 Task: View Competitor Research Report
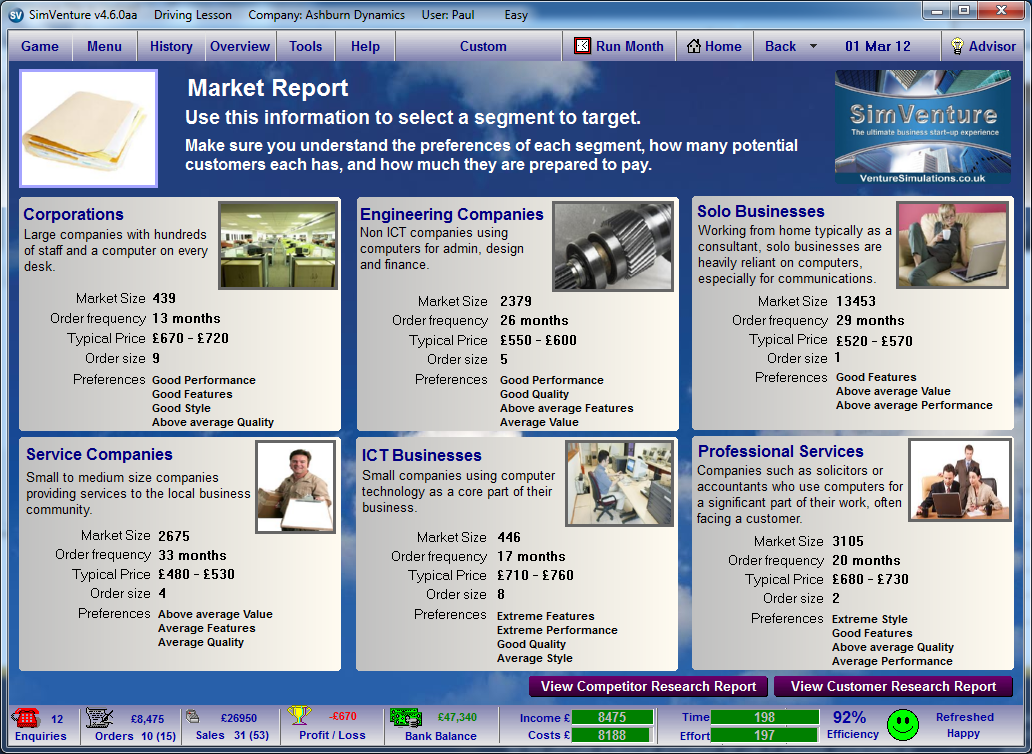pos(648,686)
